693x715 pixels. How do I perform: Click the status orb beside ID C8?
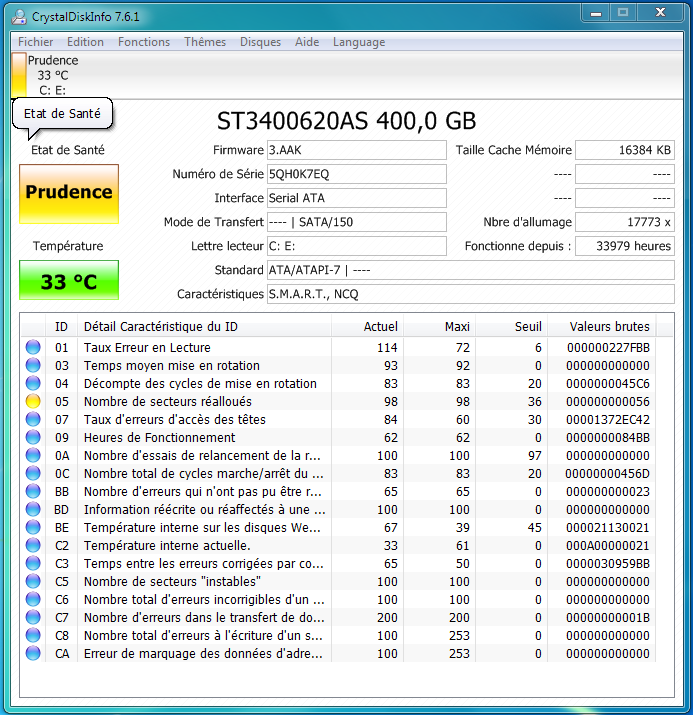pos(33,636)
